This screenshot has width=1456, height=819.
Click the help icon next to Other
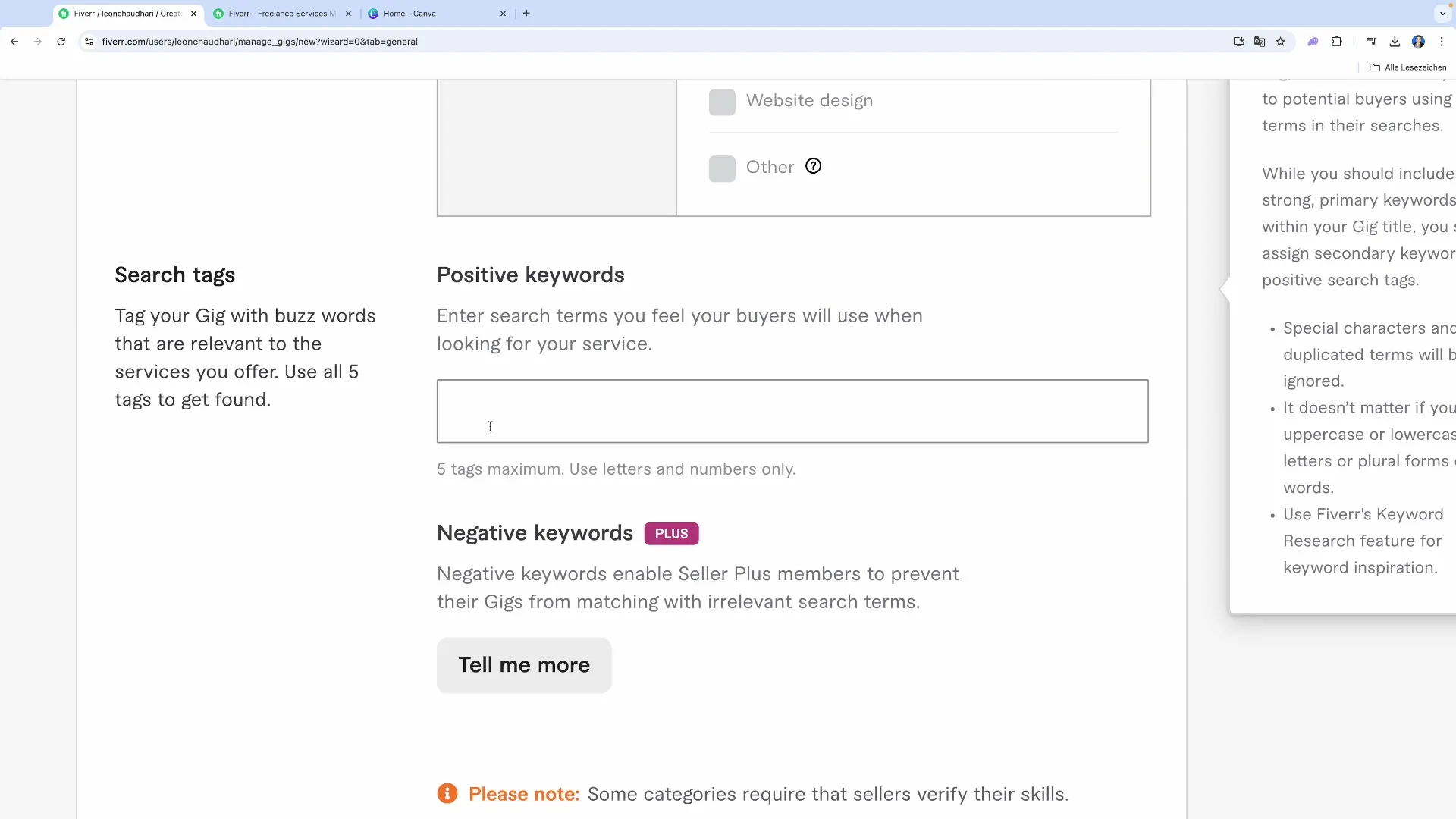(x=812, y=165)
